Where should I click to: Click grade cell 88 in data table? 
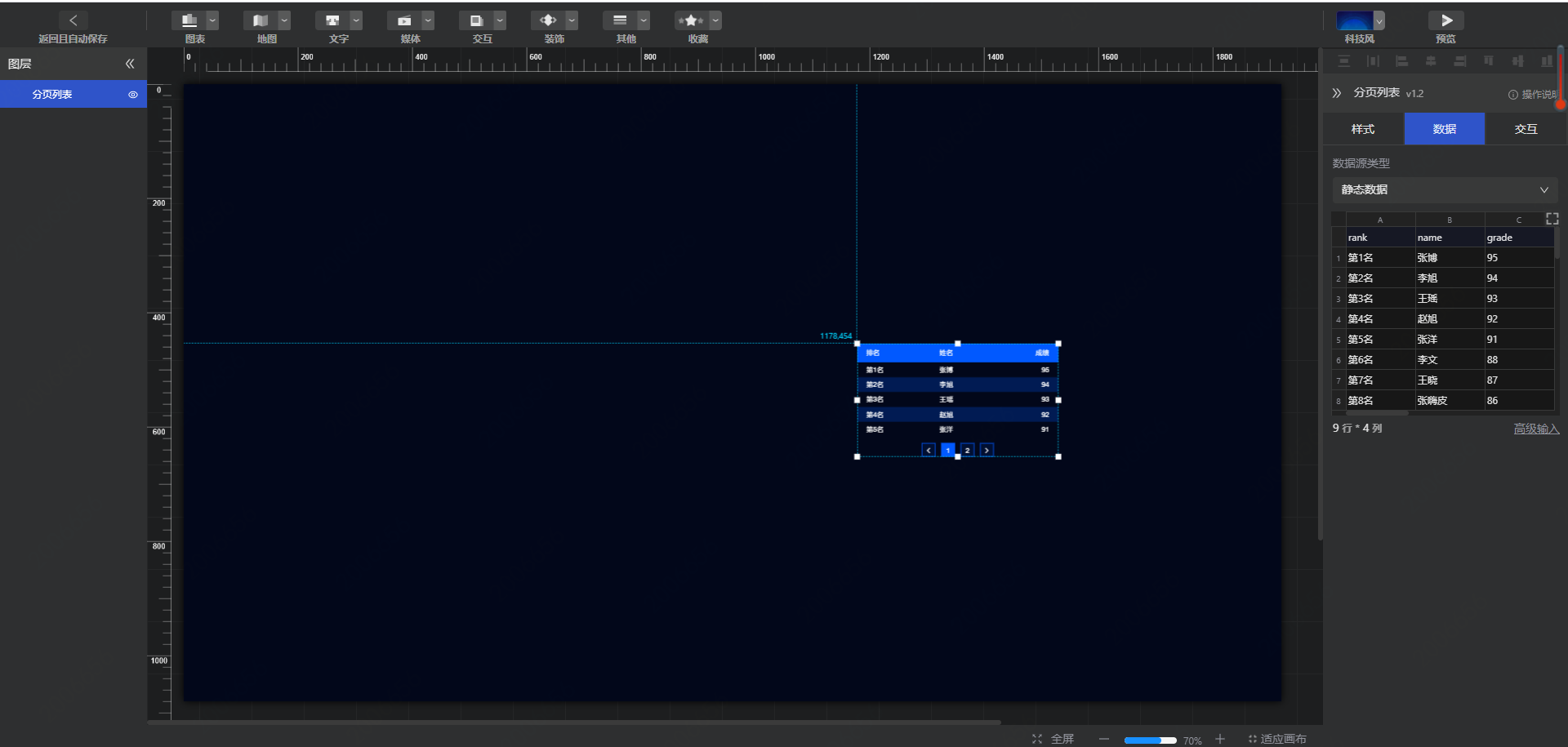click(x=1519, y=360)
